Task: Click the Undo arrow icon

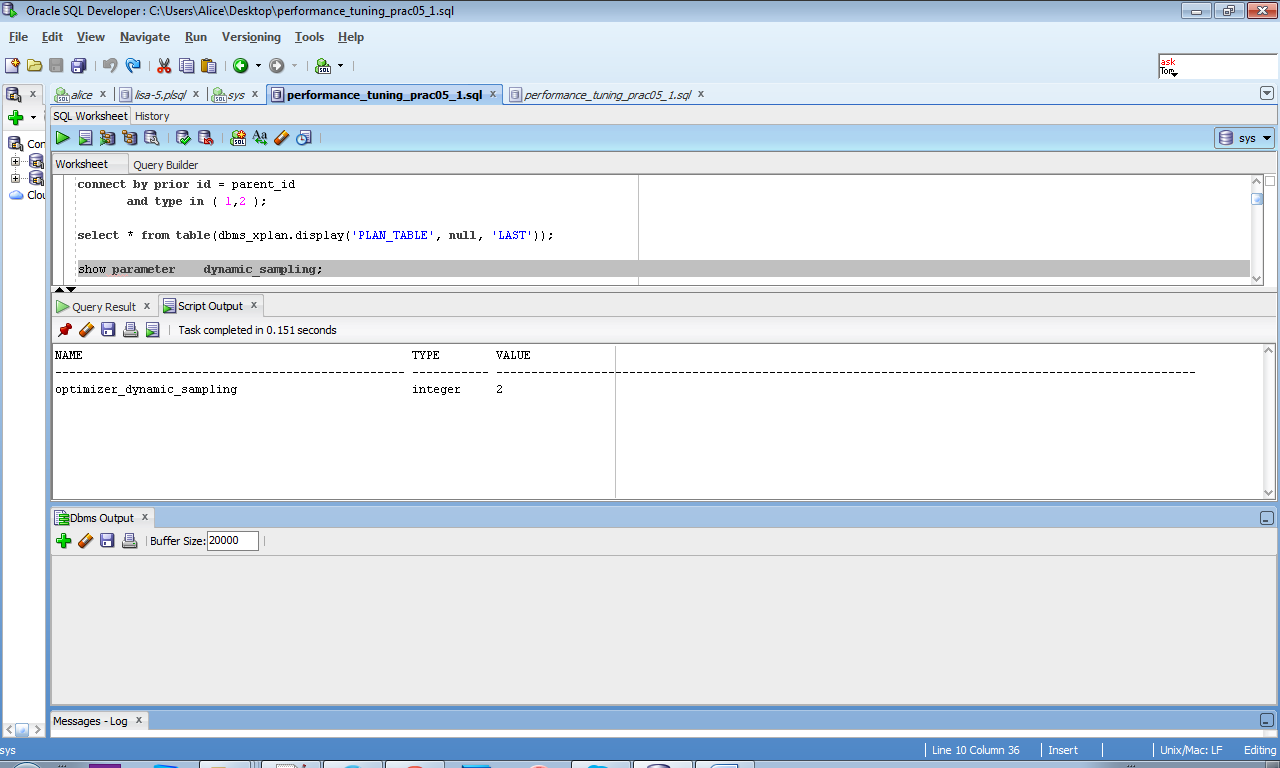Action: [110, 66]
